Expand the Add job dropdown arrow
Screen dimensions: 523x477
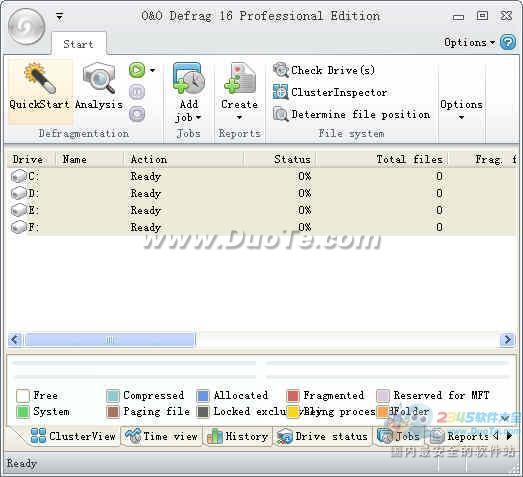coord(198,117)
